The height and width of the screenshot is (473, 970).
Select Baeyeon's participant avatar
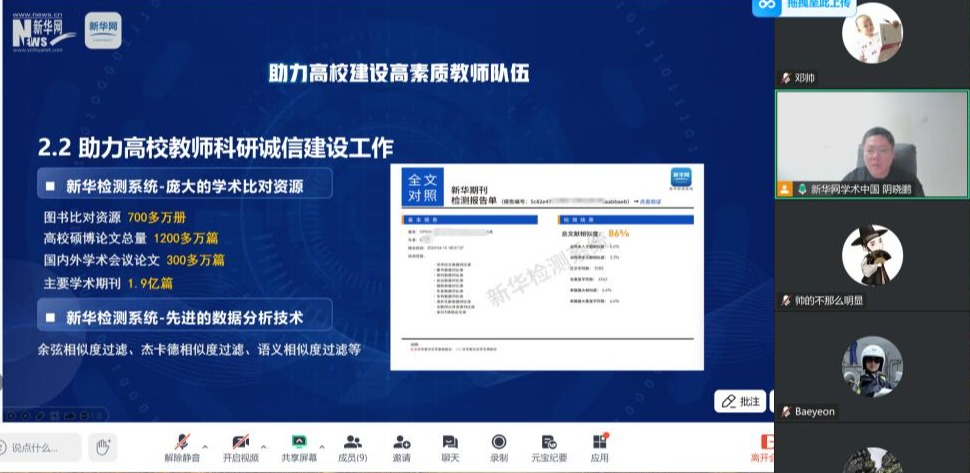[872, 367]
